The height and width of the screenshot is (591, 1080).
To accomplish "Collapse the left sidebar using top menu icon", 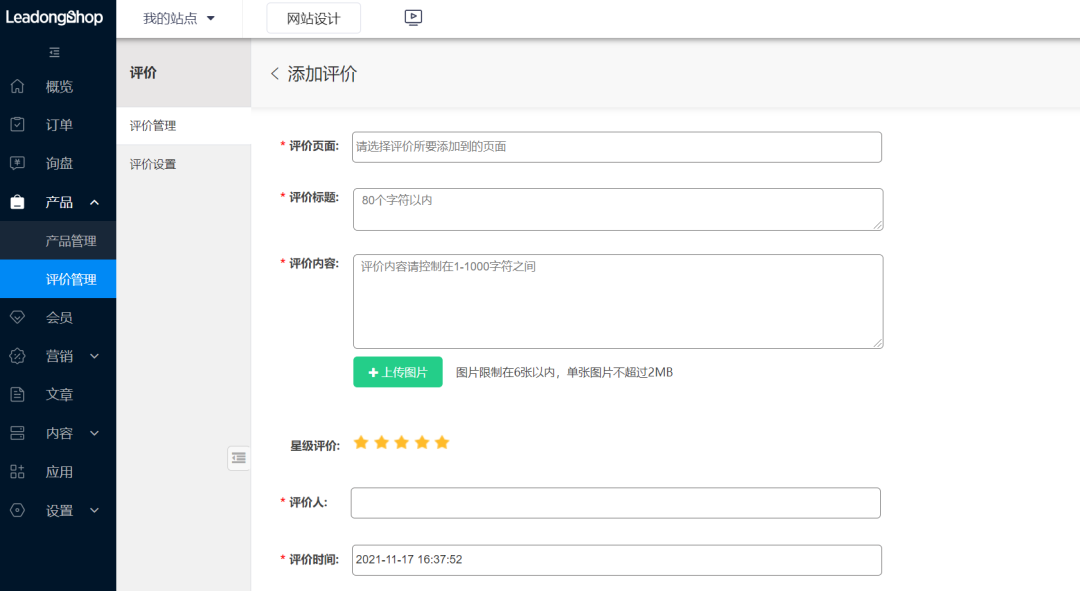I will pos(55,52).
